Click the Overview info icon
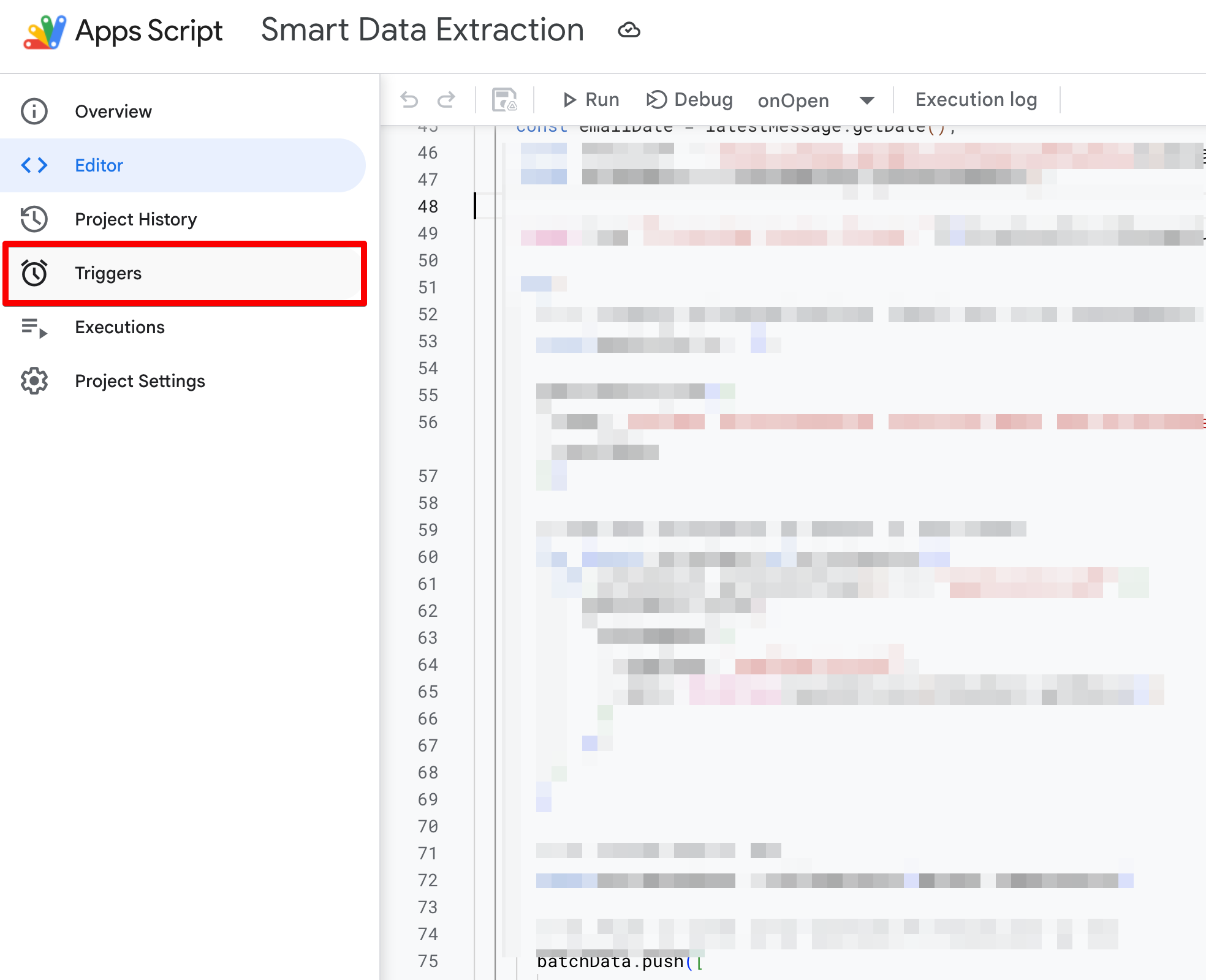Image resolution: width=1206 pixels, height=980 pixels. point(34,111)
